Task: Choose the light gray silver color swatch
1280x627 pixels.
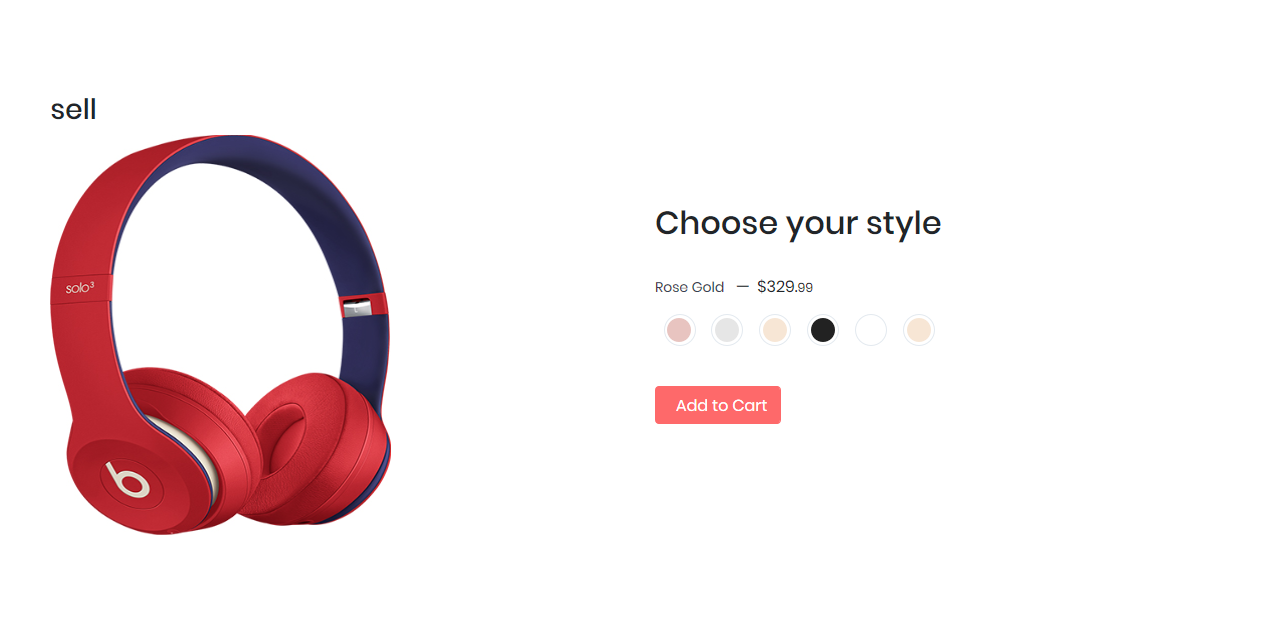Action: click(x=727, y=330)
